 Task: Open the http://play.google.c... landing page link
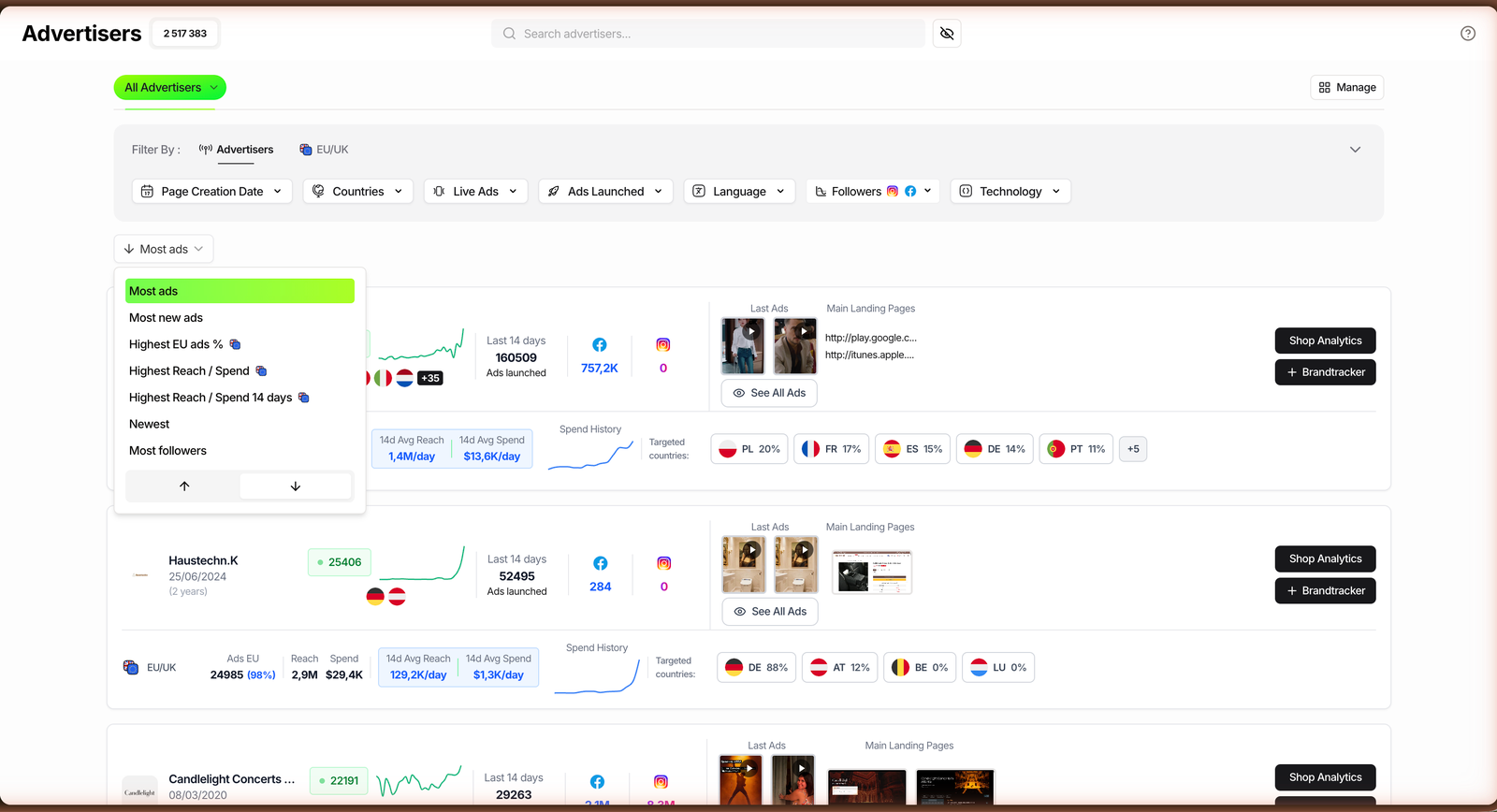point(871,338)
